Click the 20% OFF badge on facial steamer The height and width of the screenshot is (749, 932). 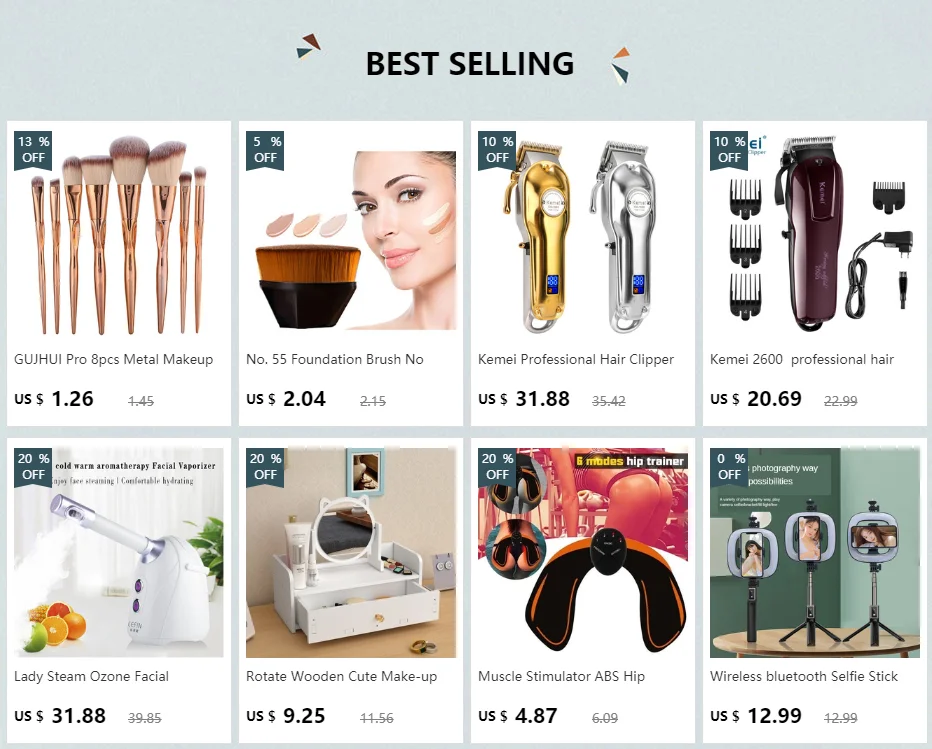click(x=33, y=467)
